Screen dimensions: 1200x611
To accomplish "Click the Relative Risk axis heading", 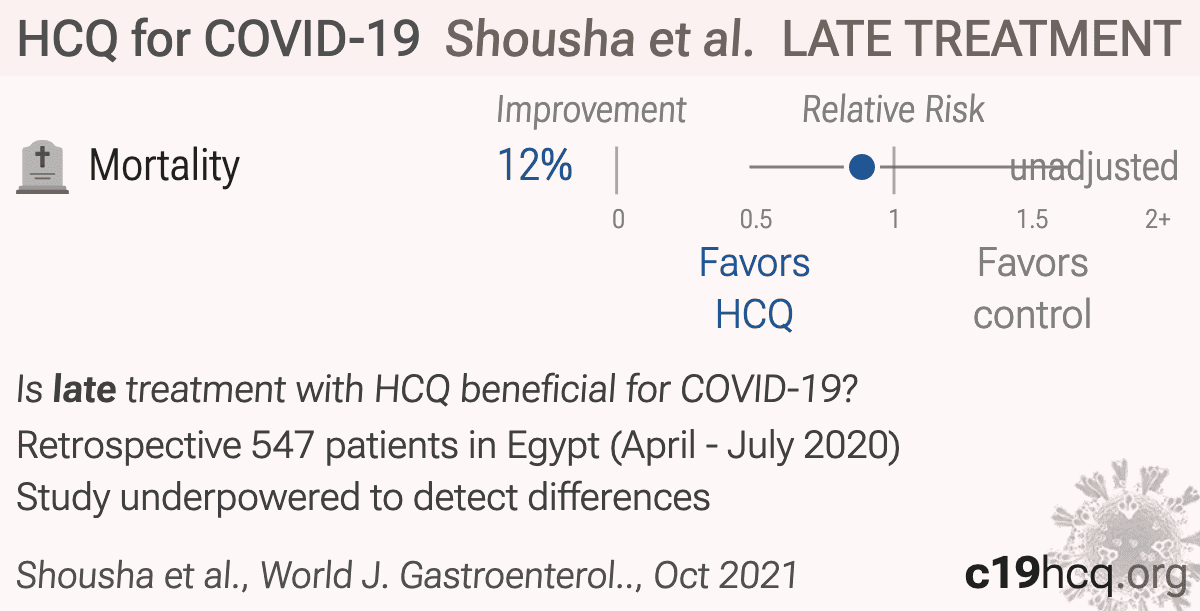I will (893, 110).
